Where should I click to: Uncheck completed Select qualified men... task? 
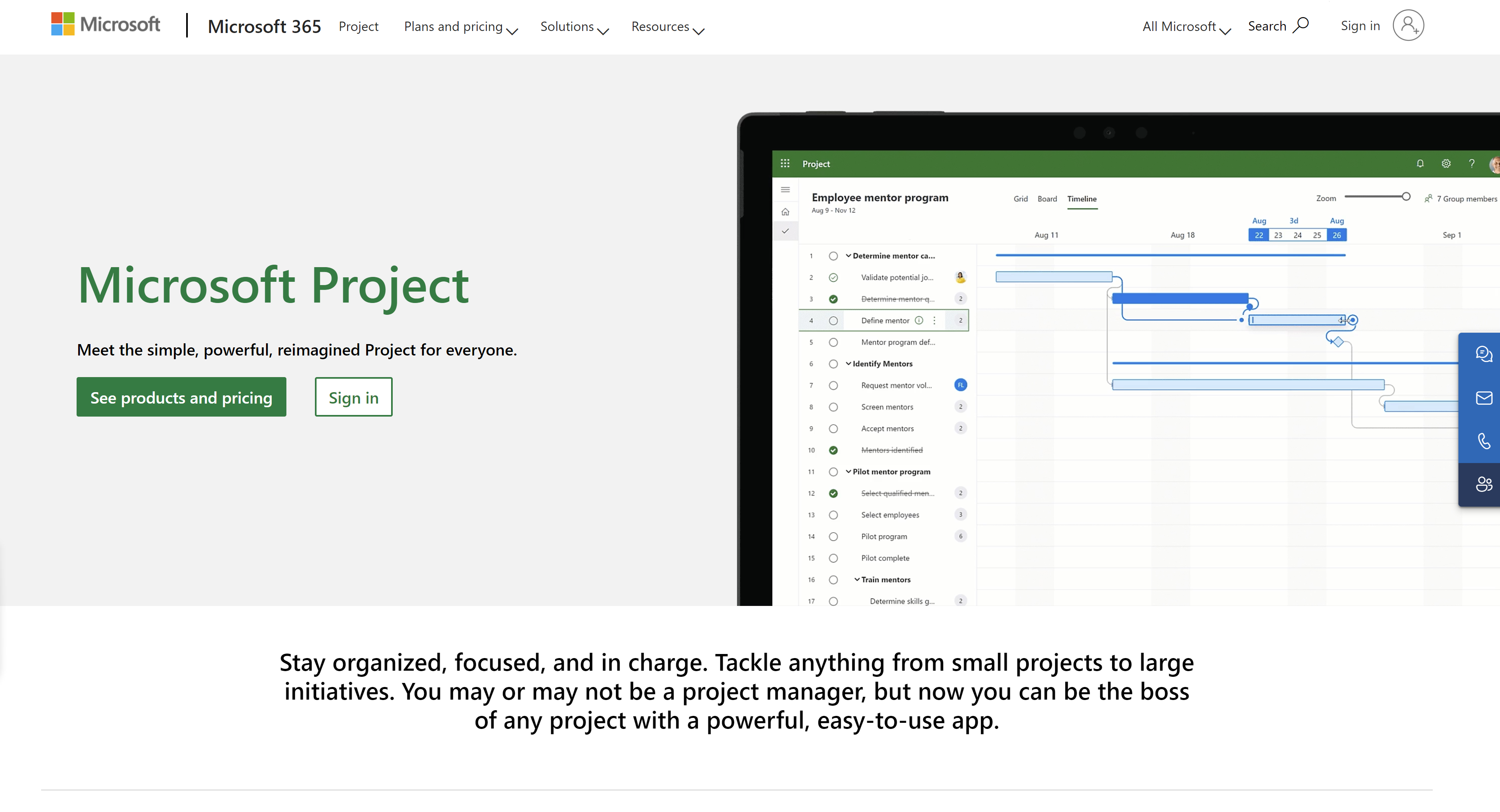point(833,493)
